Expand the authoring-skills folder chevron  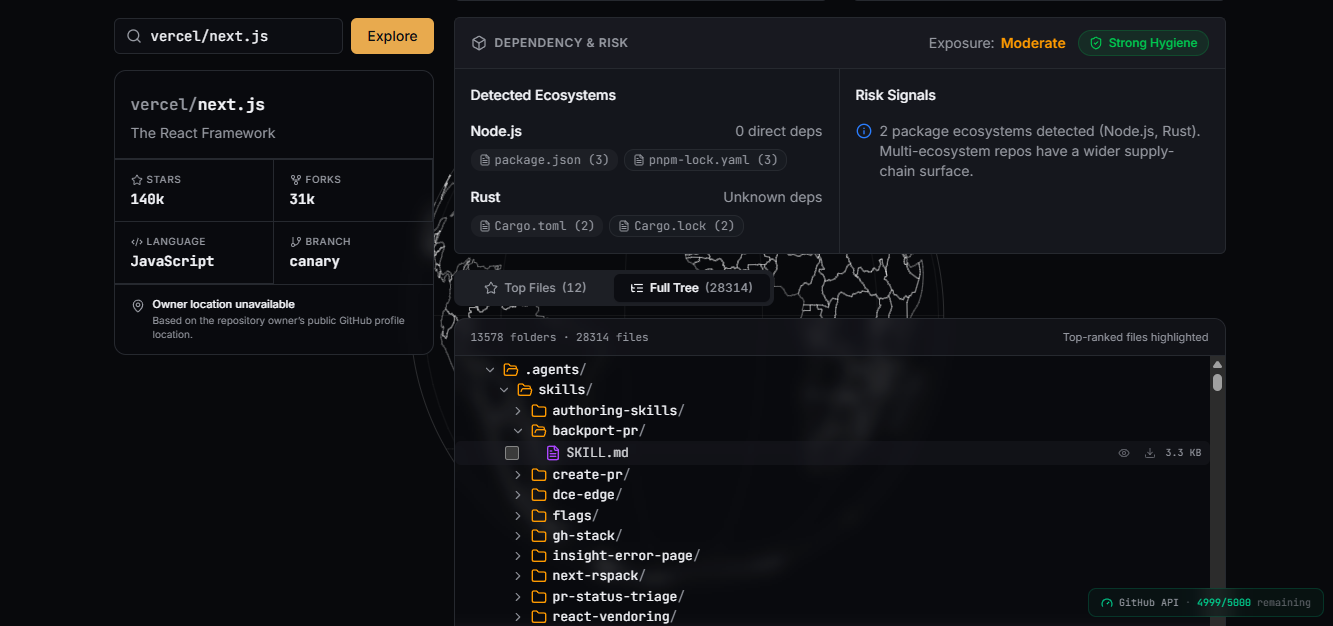pos(518,411)
